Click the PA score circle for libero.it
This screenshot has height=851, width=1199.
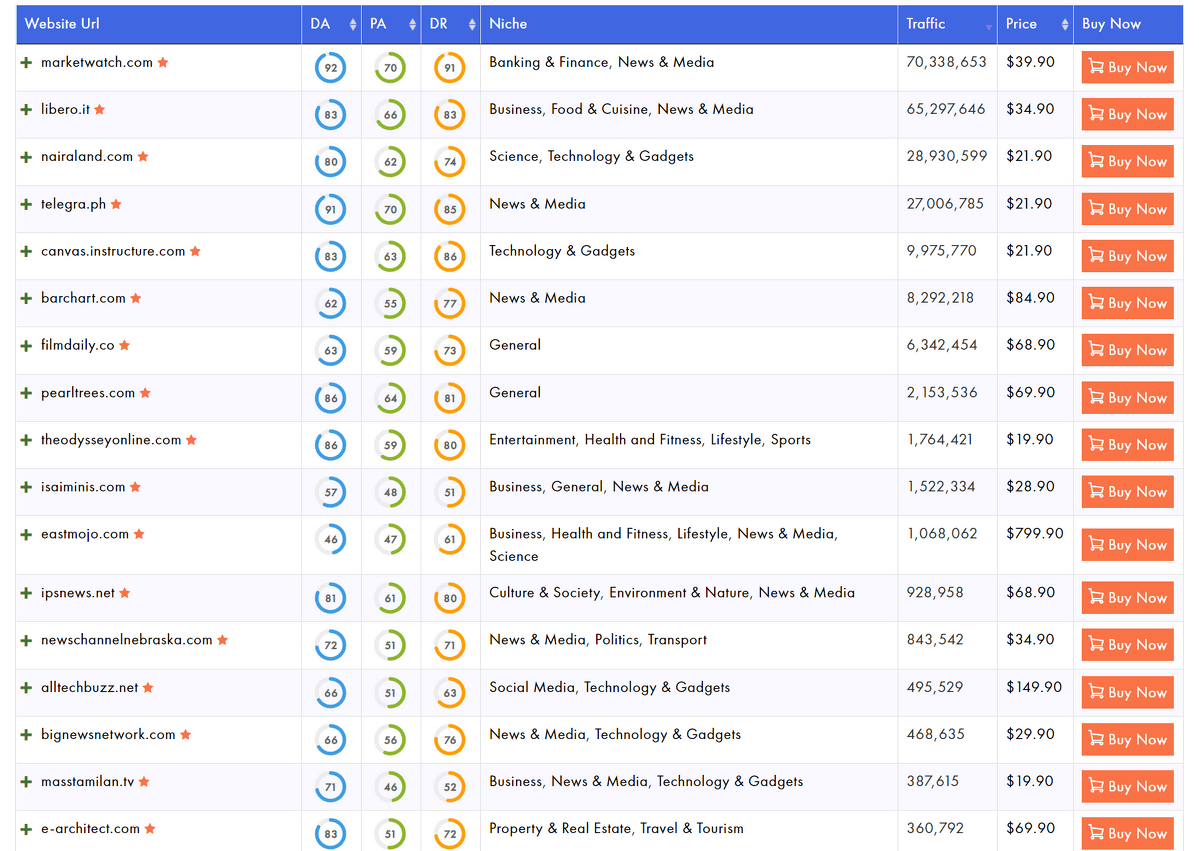pyautogui.click(x=390, y=115)
